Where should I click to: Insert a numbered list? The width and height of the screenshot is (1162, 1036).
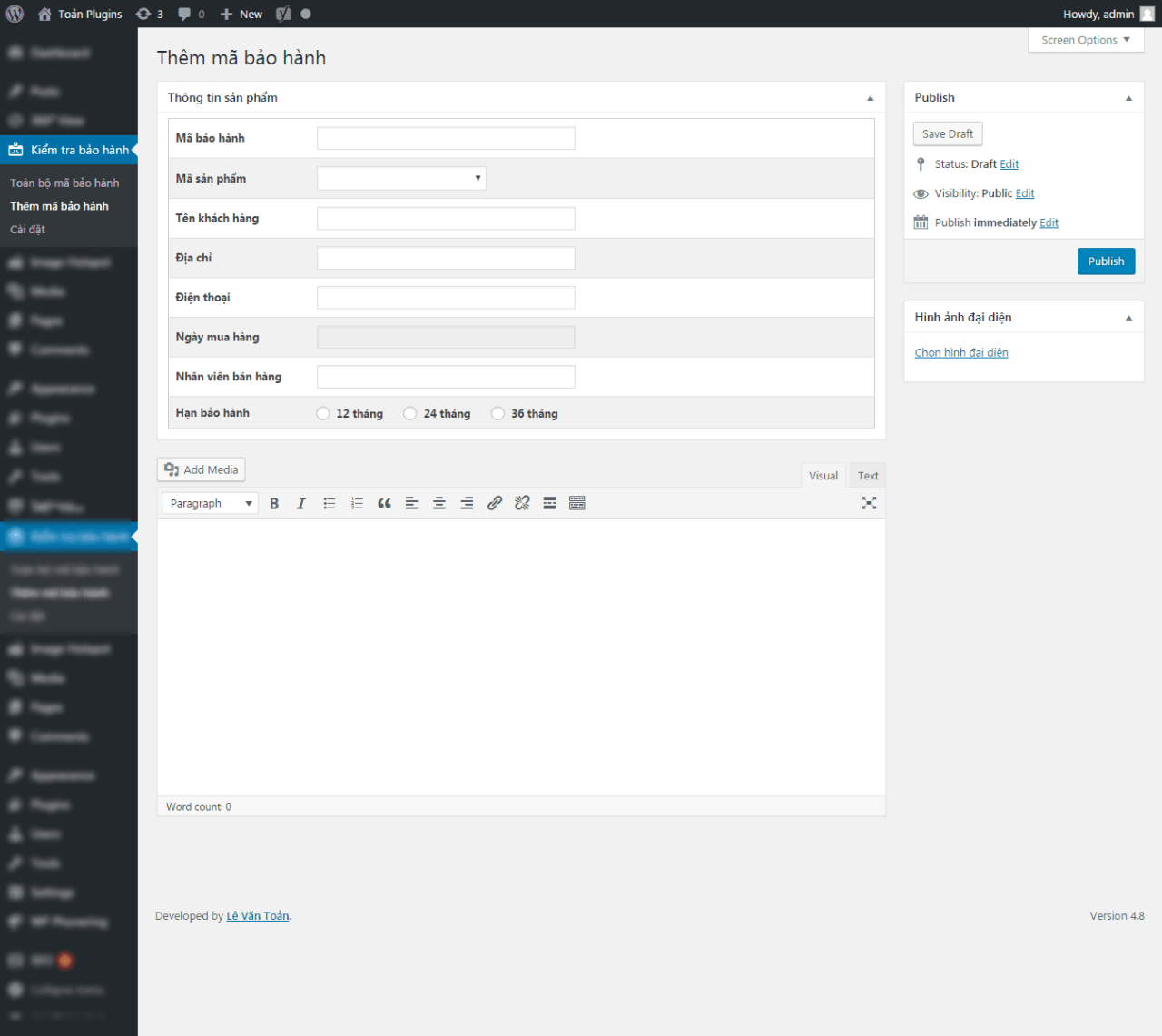357,503
